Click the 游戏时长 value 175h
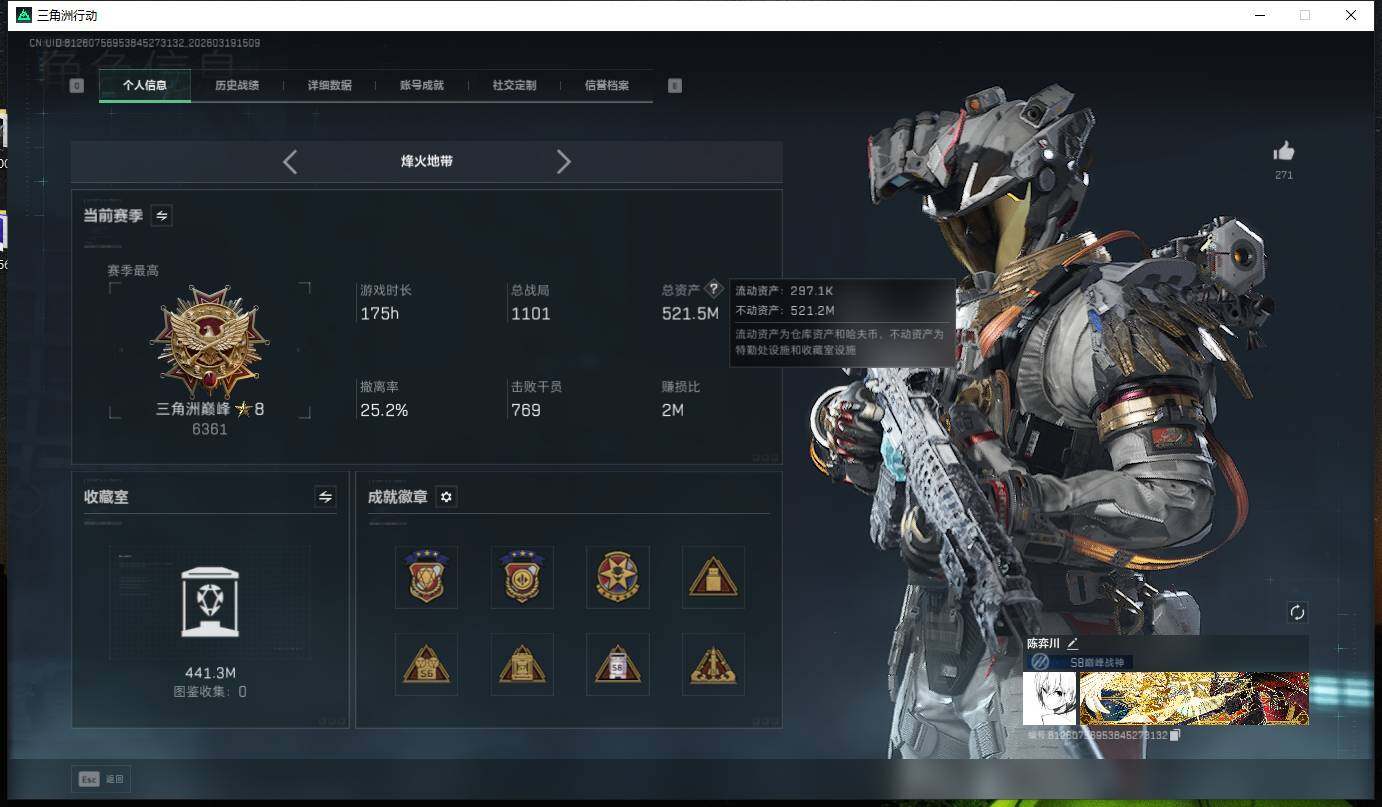 tap(379, 314)
